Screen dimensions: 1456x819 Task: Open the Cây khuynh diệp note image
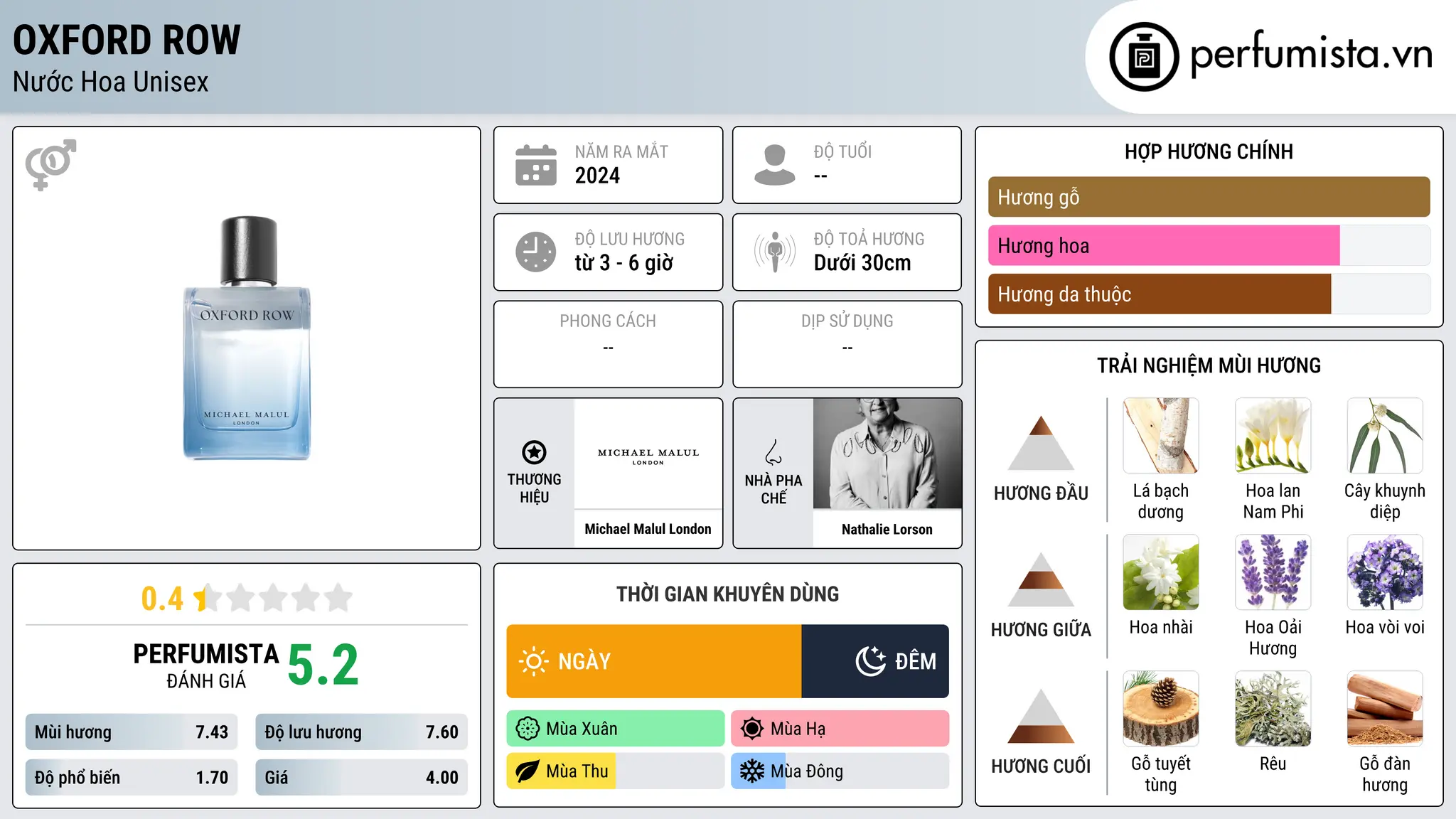1385,436
